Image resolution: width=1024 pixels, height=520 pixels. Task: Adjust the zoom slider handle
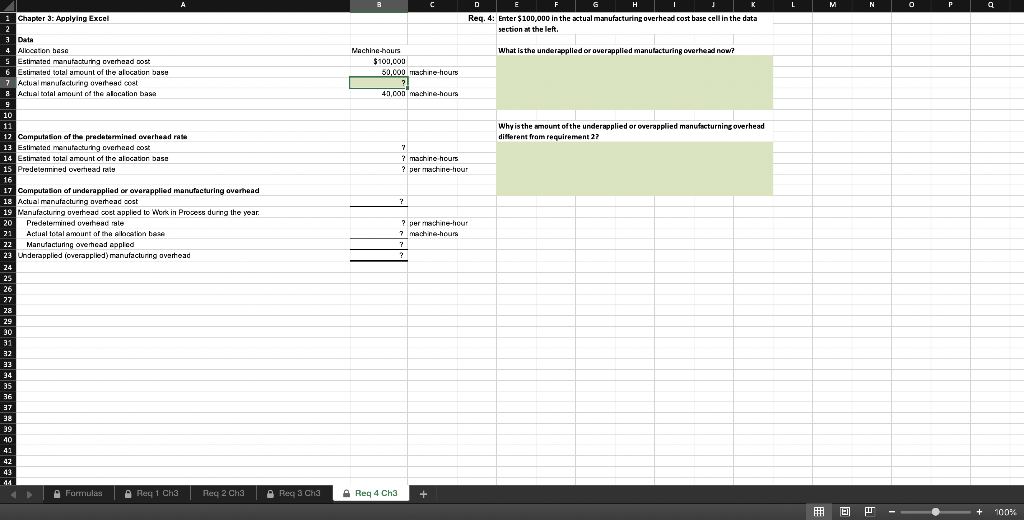[x=935, y=512]
